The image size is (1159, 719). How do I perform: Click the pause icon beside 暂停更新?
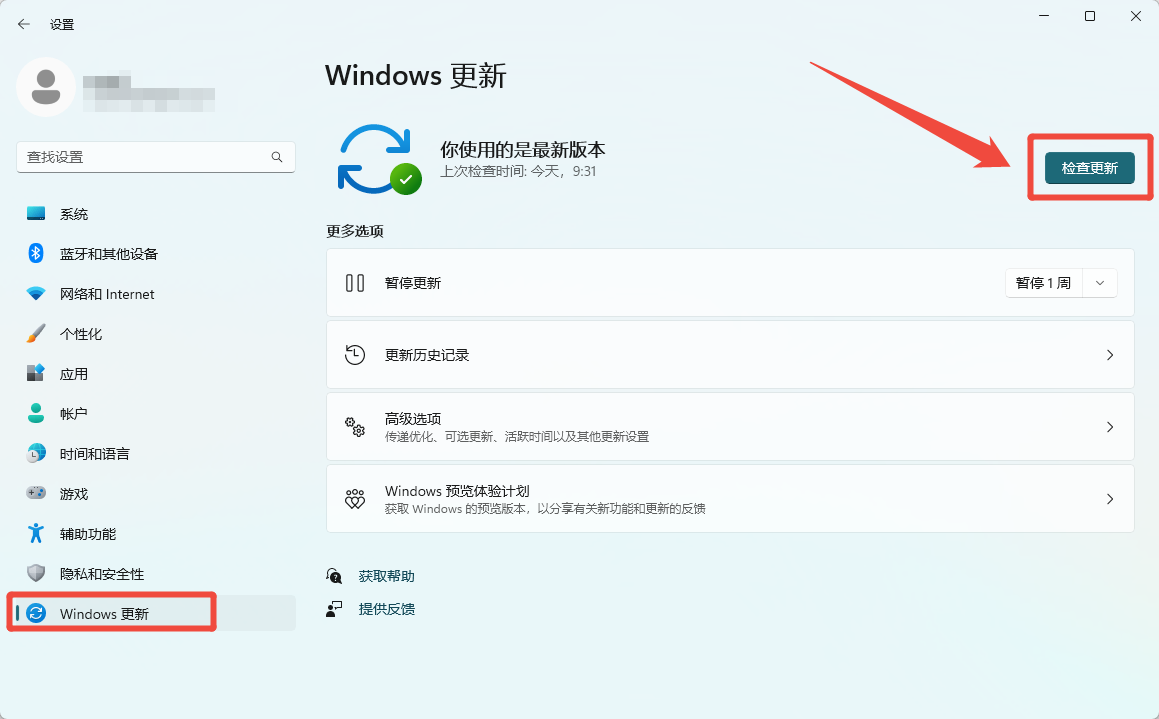355,283
